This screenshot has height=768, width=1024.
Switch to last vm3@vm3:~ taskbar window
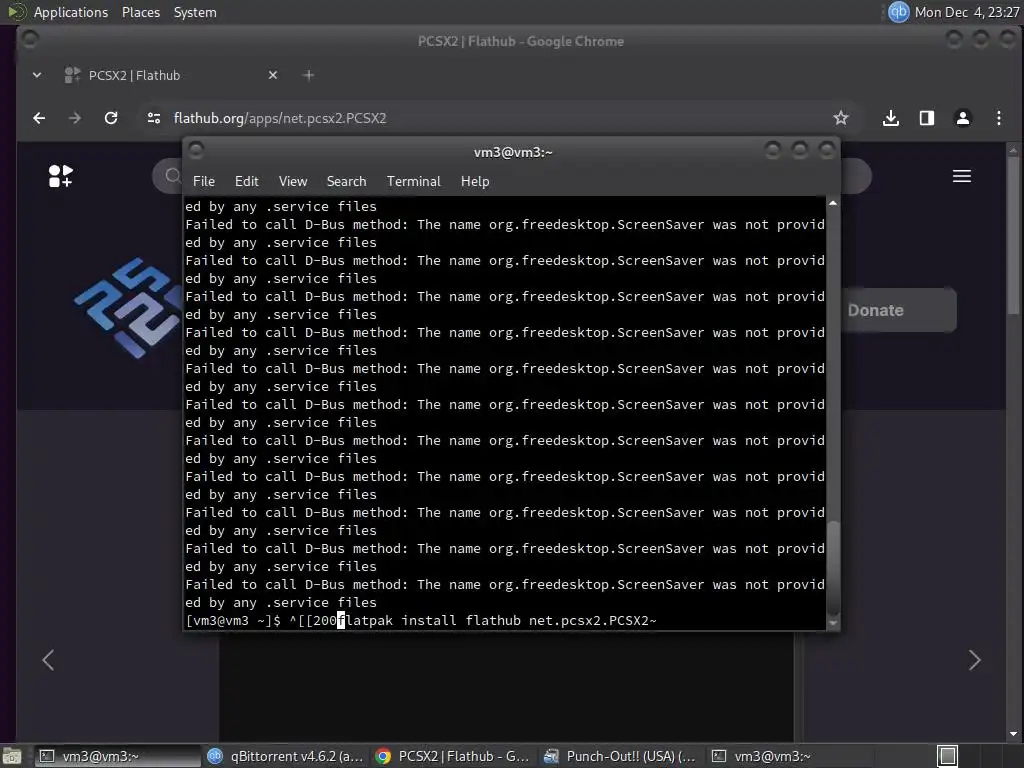coord(788,756)
